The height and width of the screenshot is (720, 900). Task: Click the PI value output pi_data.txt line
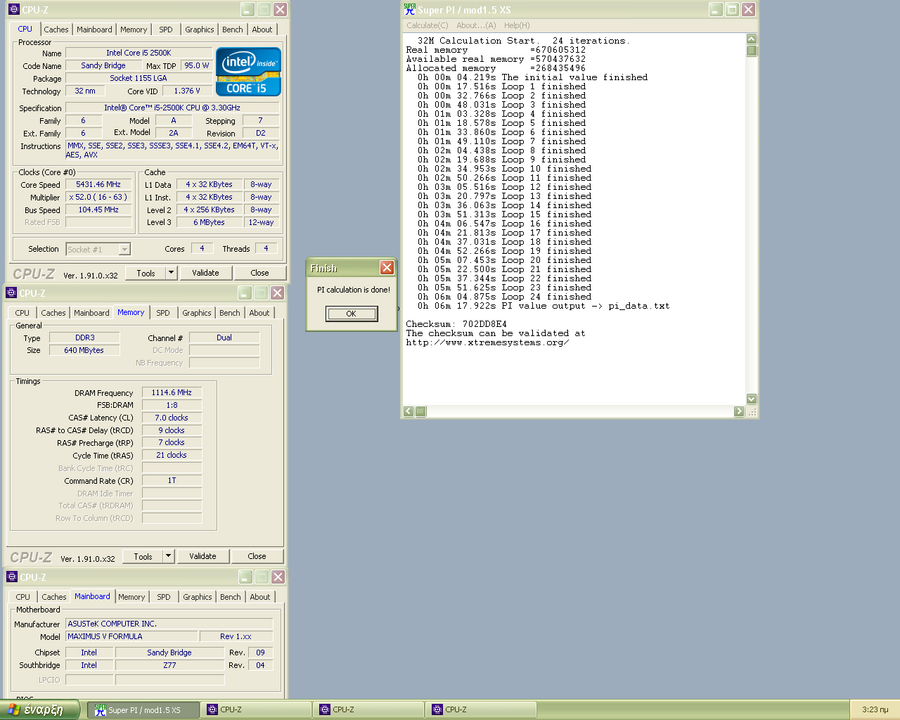click(544, 306)
